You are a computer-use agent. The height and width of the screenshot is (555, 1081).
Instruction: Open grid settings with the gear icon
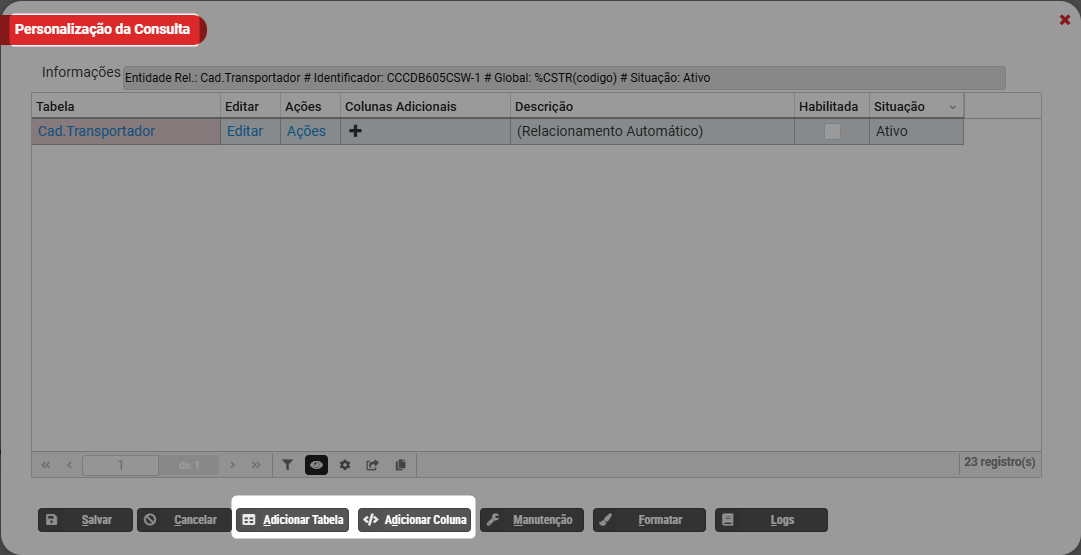[345, 465]
